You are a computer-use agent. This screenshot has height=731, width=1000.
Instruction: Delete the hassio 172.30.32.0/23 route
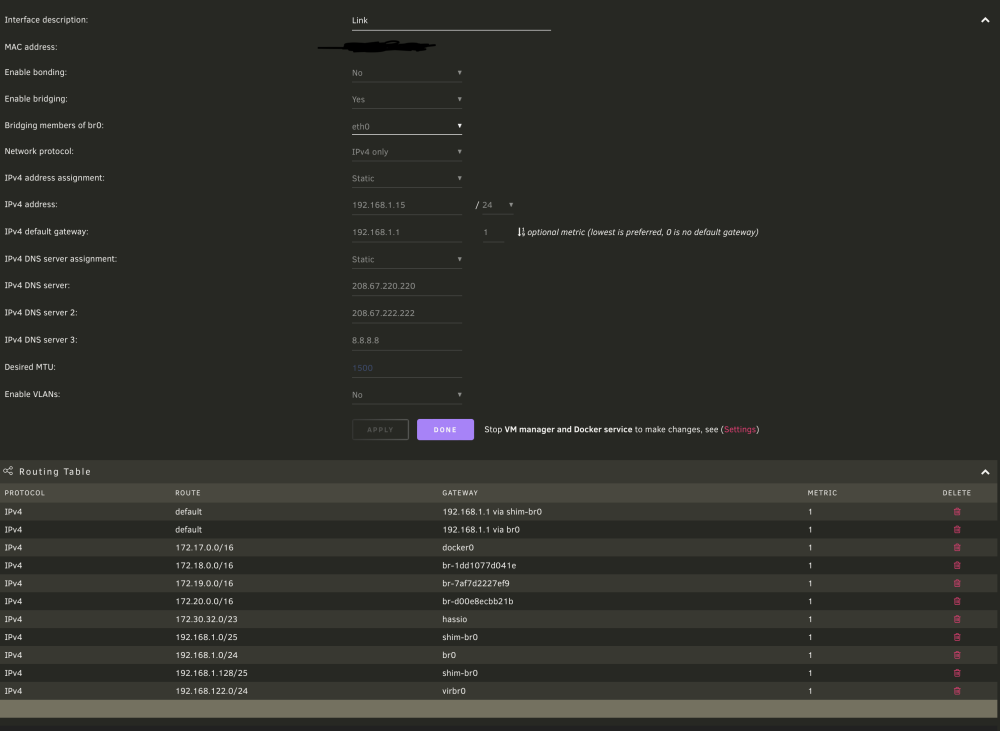(x=957, y=619)
